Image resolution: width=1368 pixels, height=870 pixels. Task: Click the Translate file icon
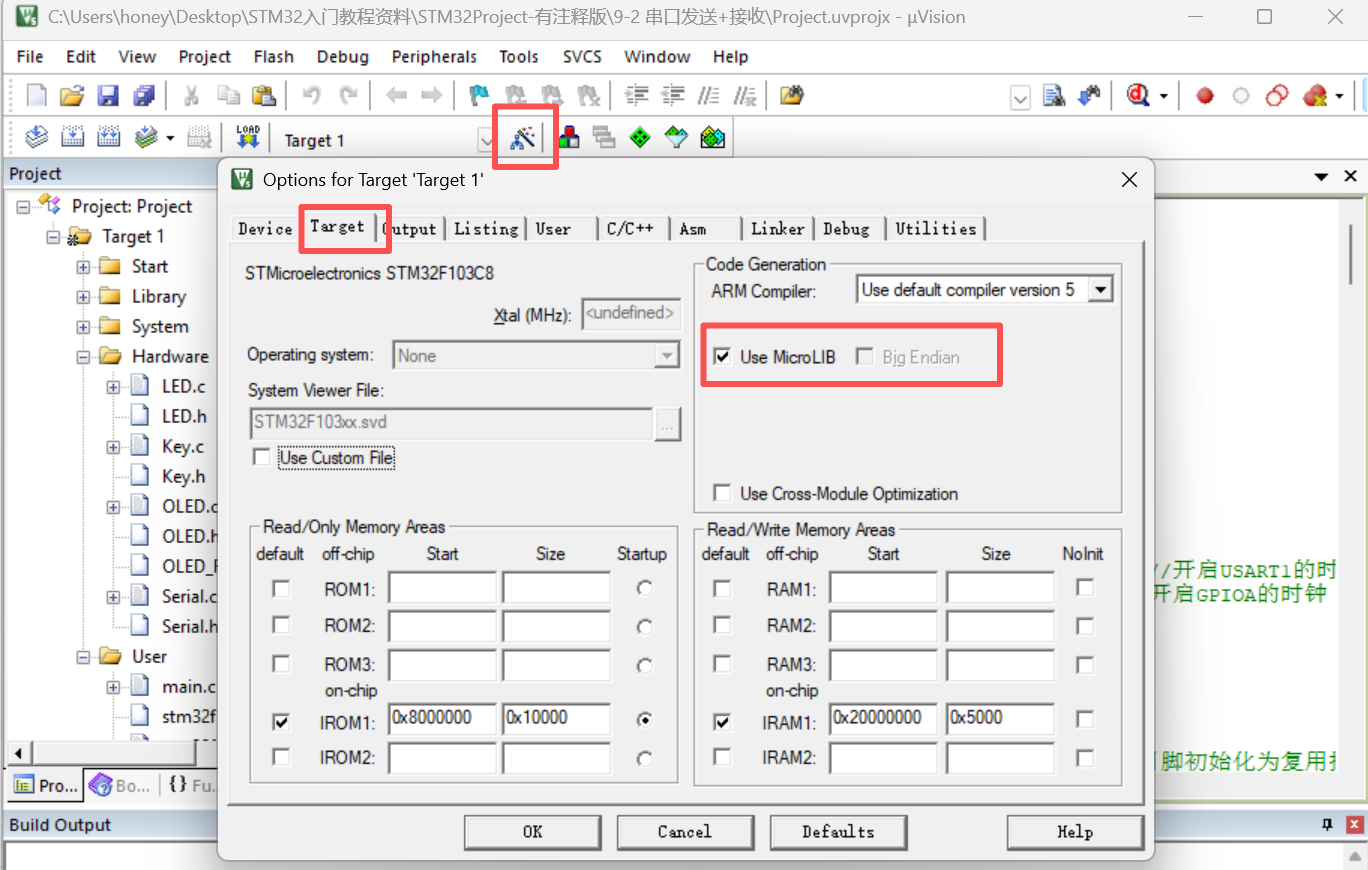pyautogui.click(x=36, y=137)
